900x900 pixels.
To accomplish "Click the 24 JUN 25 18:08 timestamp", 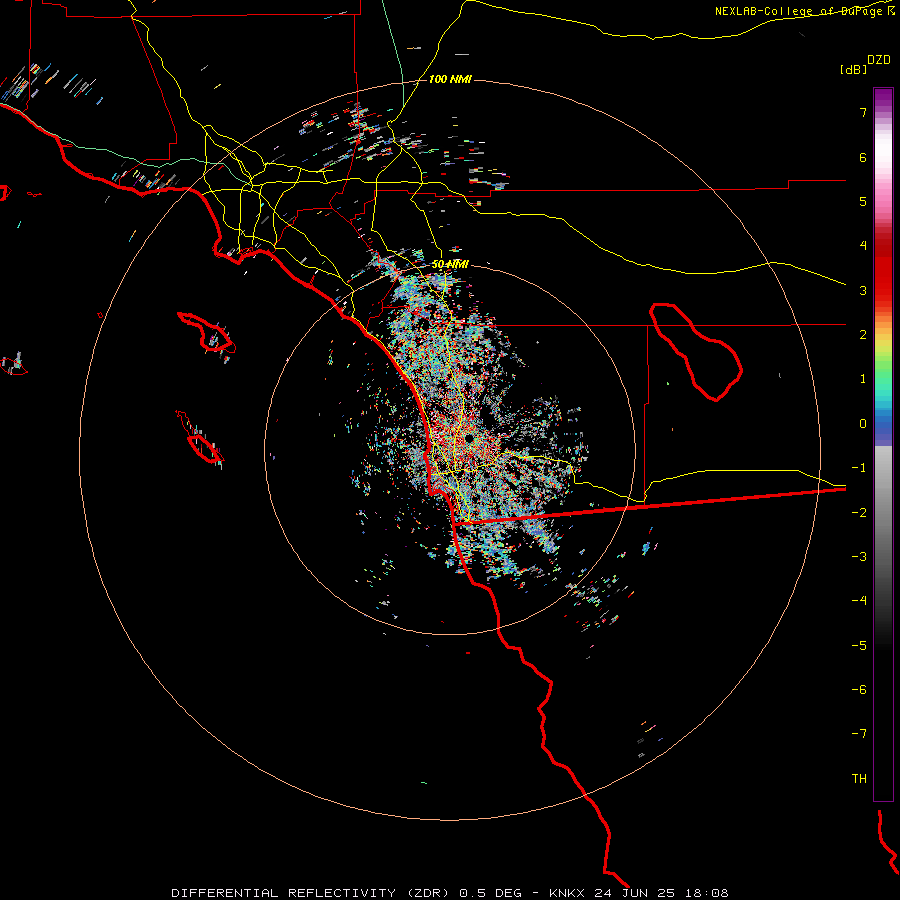I will (661, 893).
